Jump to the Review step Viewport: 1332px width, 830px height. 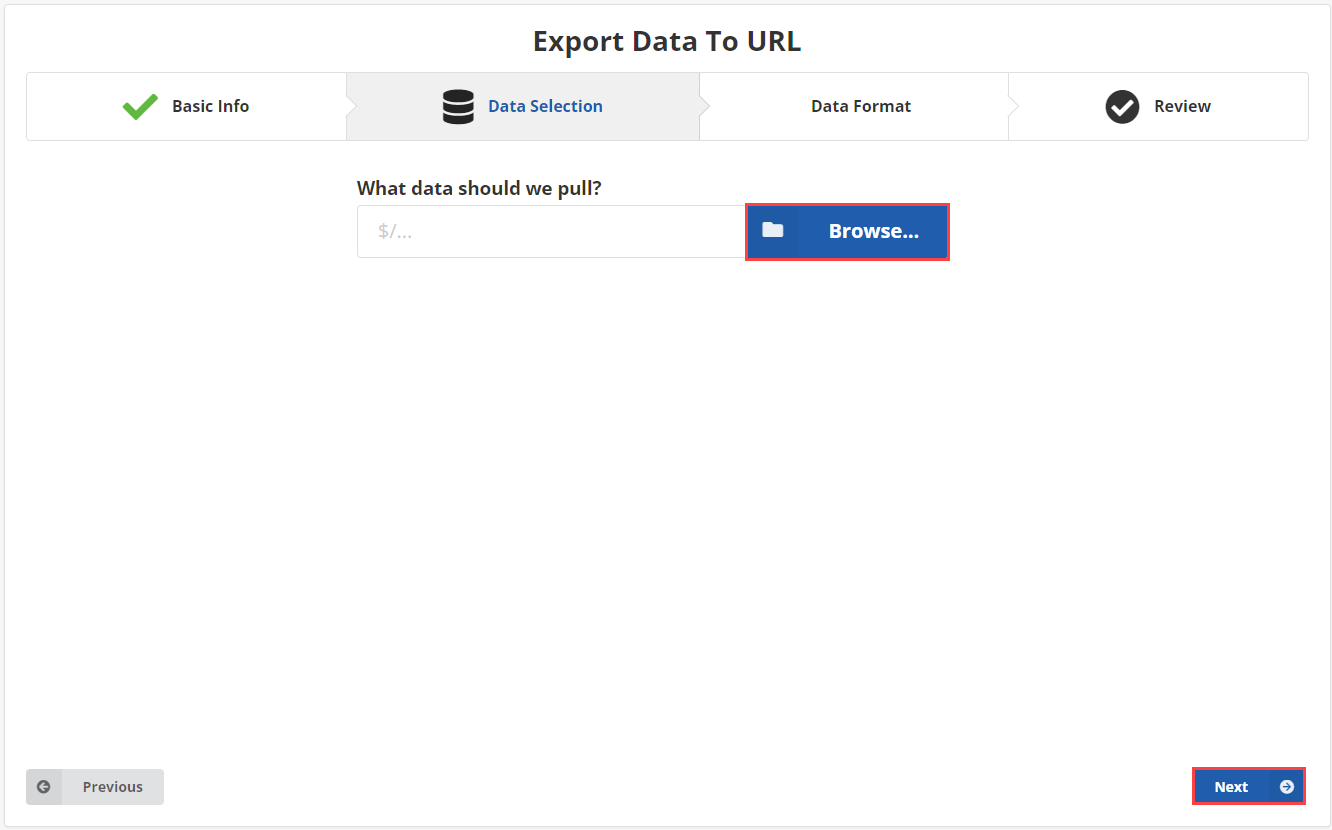[x=1182, y=106]
